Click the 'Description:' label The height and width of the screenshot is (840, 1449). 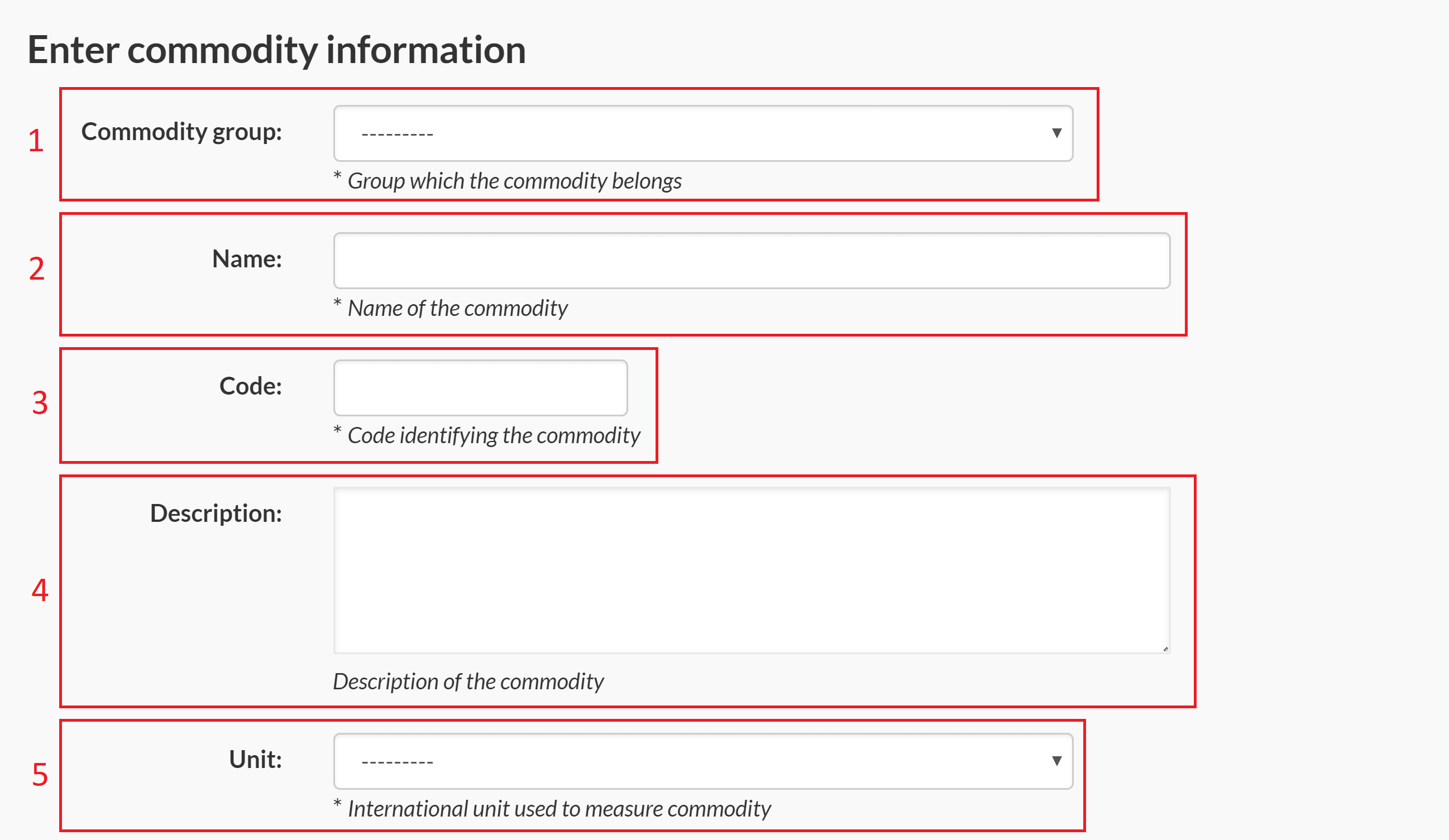tap(216, 513)
